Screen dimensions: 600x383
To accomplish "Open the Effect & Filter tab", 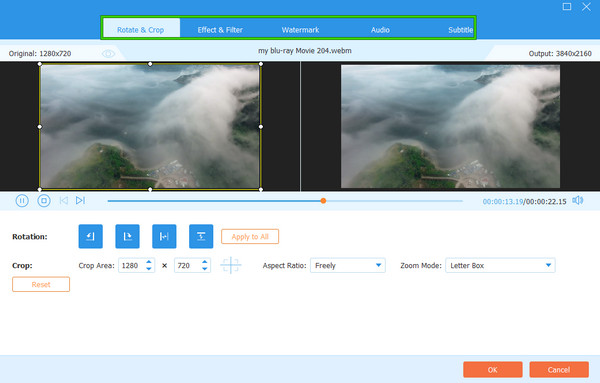I will pos(220,30).
